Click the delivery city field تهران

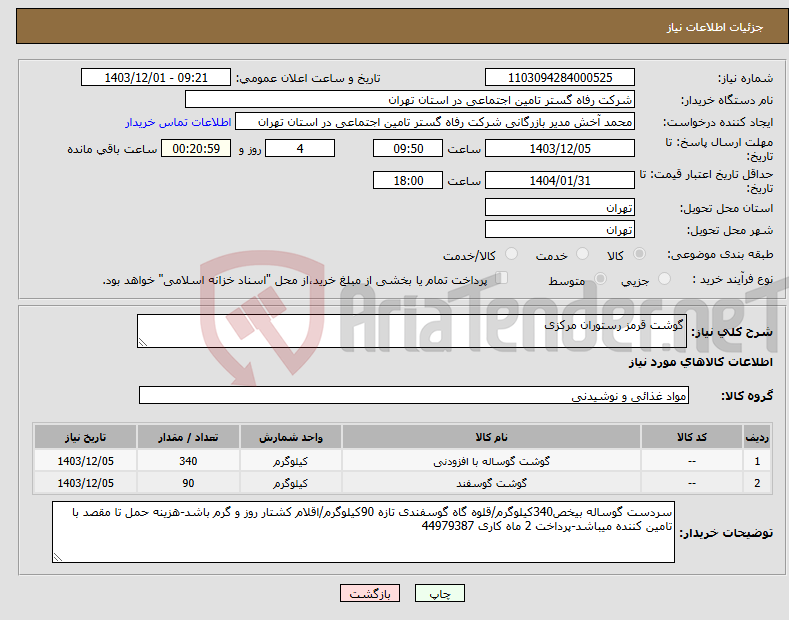pyautogui.click(x=560, y=229)
